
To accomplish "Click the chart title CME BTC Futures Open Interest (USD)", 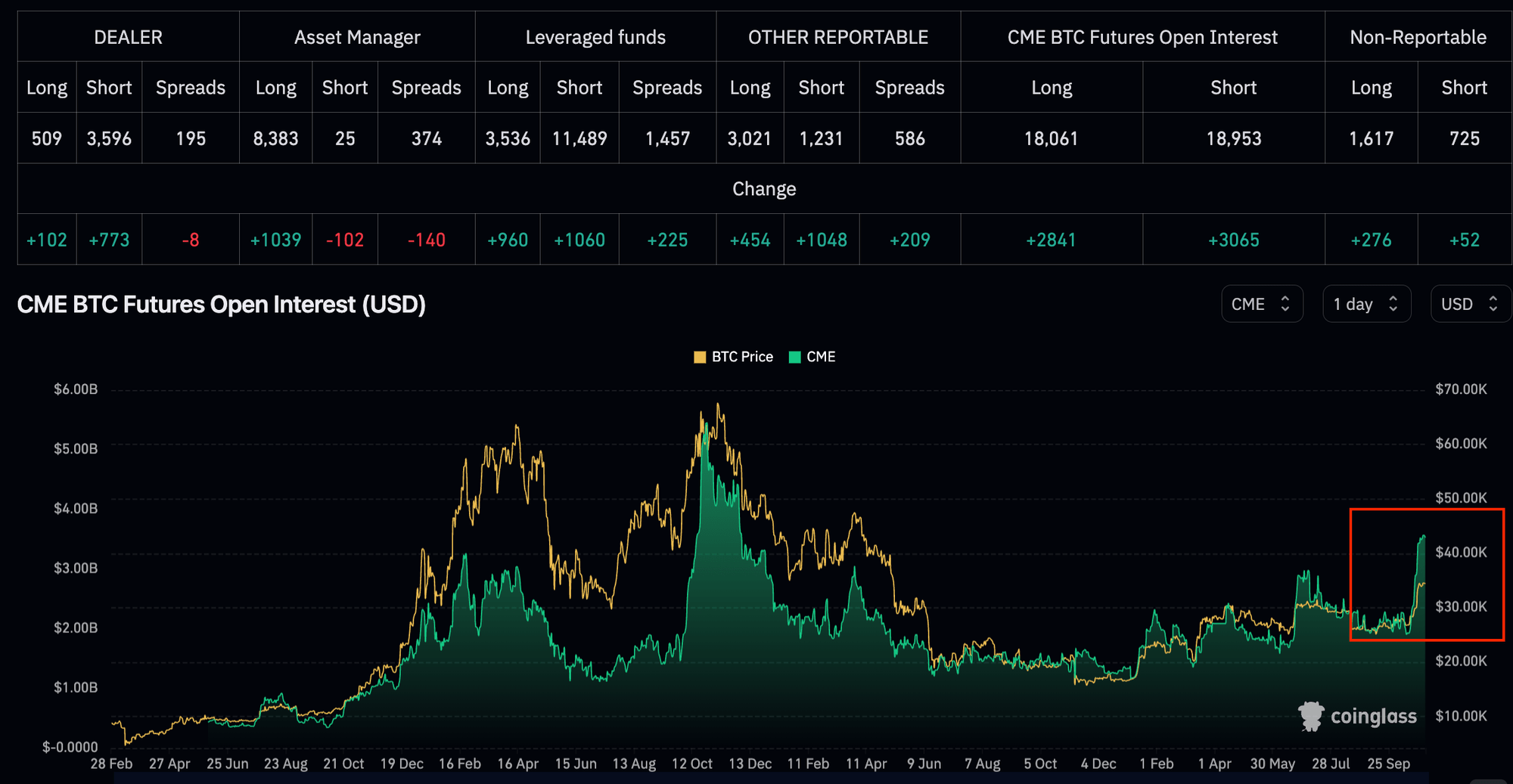I will (221, 305).
